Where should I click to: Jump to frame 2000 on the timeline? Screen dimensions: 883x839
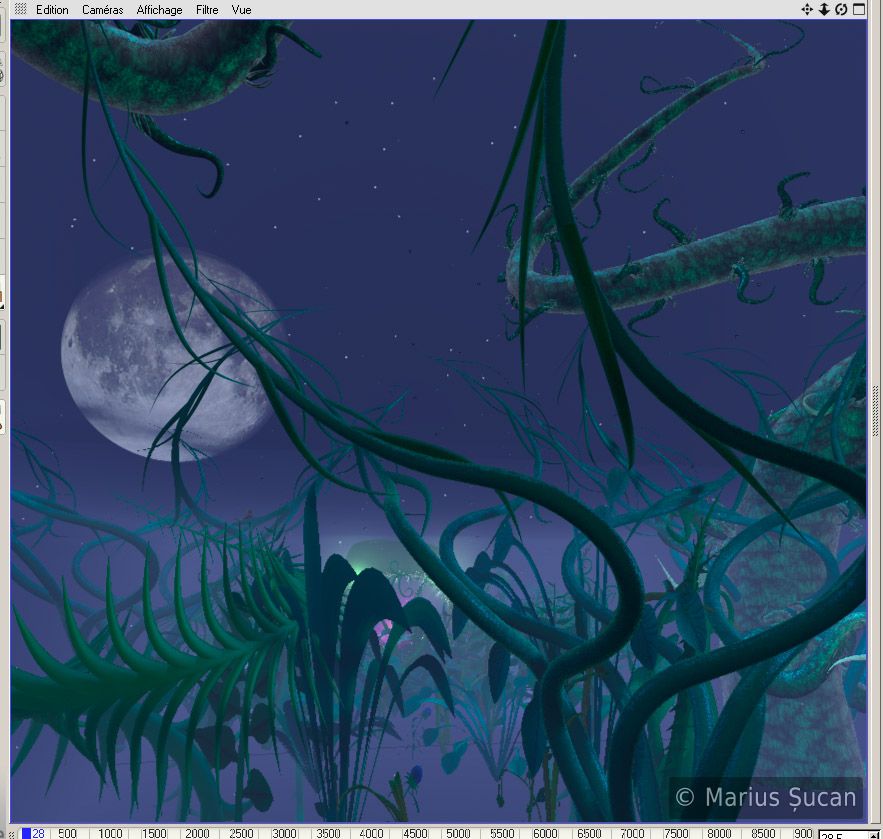(x=197, y=833)
